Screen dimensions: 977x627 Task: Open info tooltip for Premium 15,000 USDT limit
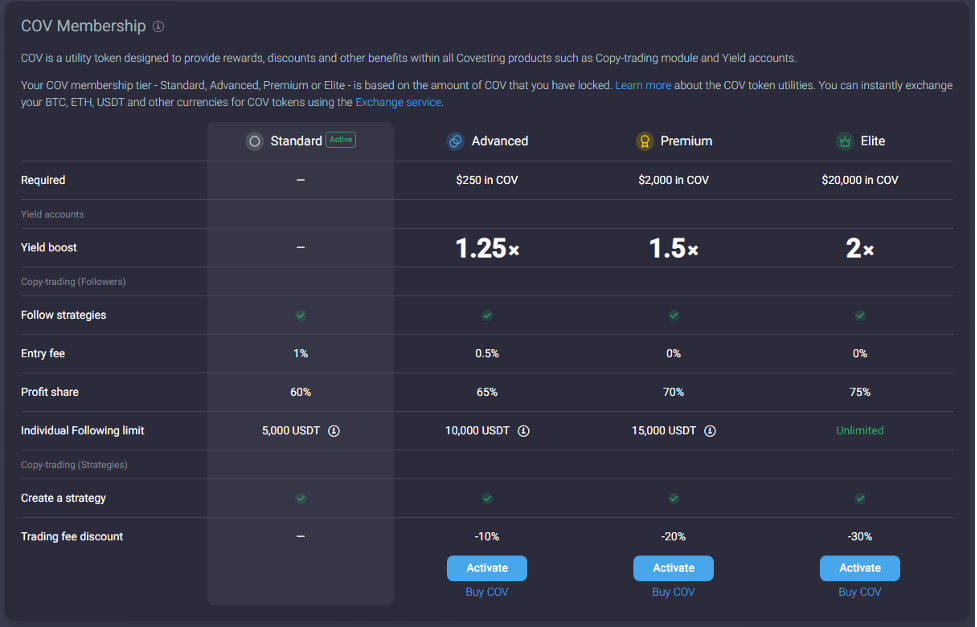pyautogui.click(x=709, y=430)
